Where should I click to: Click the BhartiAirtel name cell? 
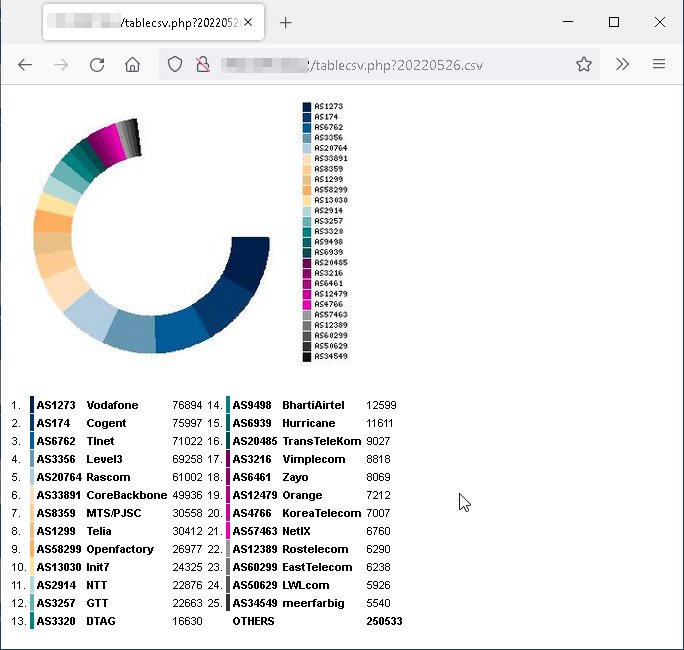pyautogui.click(x=313, y=405)
